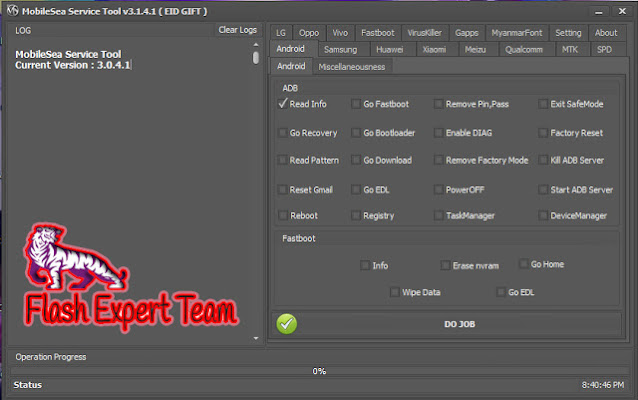
Task: Click the DO JOB button
Action: 447,324
